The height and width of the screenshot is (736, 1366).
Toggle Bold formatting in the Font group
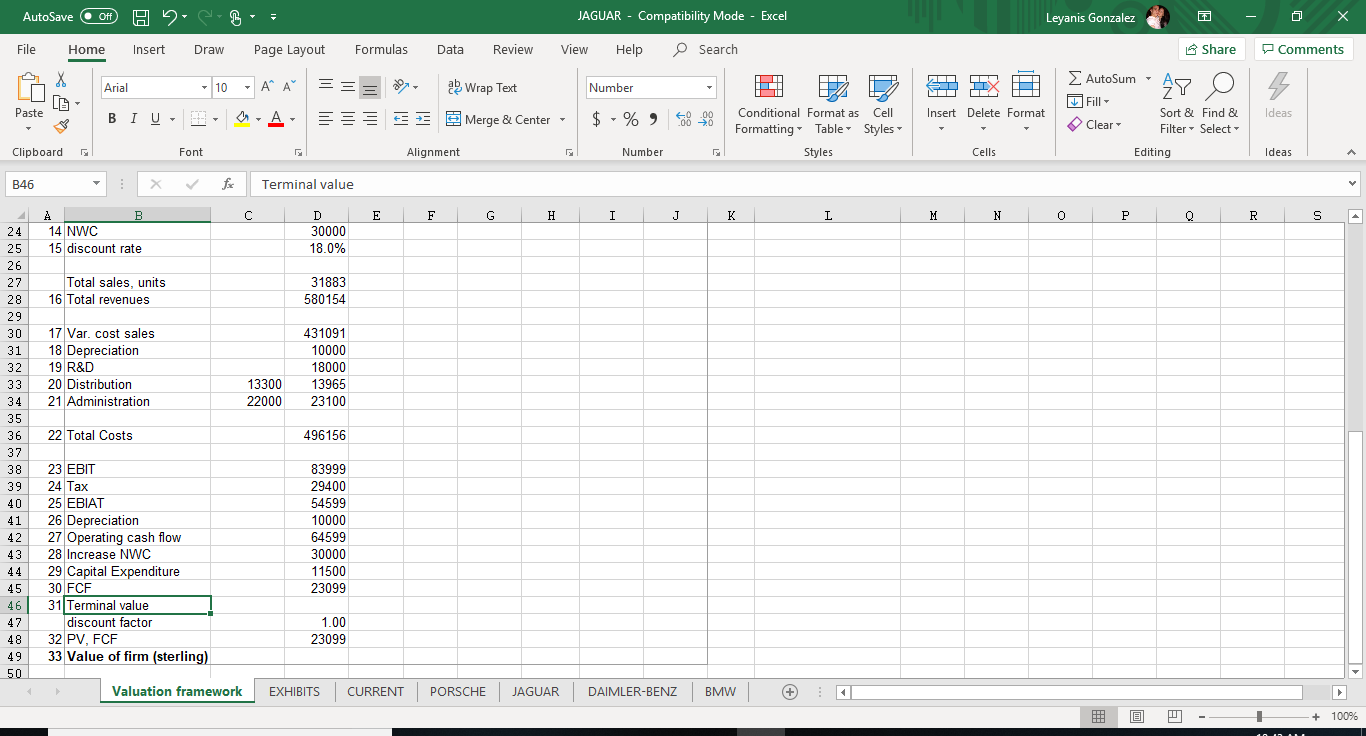click(x=111, y=118)
